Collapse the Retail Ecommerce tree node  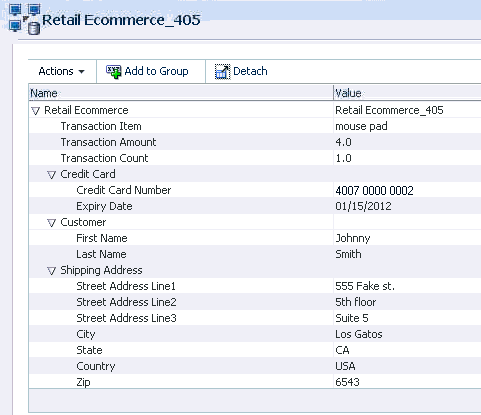click(x=35, y=111)
